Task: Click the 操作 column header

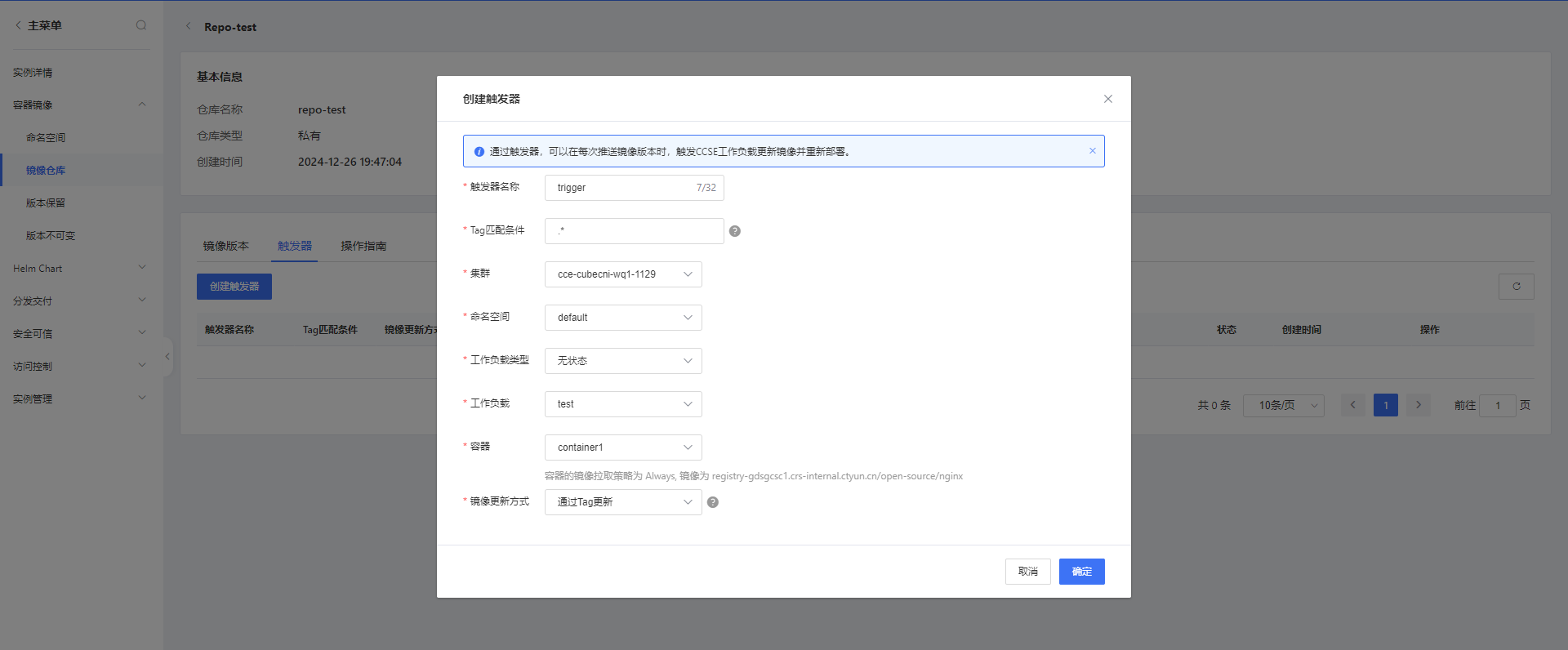Action: point(1430,330)
